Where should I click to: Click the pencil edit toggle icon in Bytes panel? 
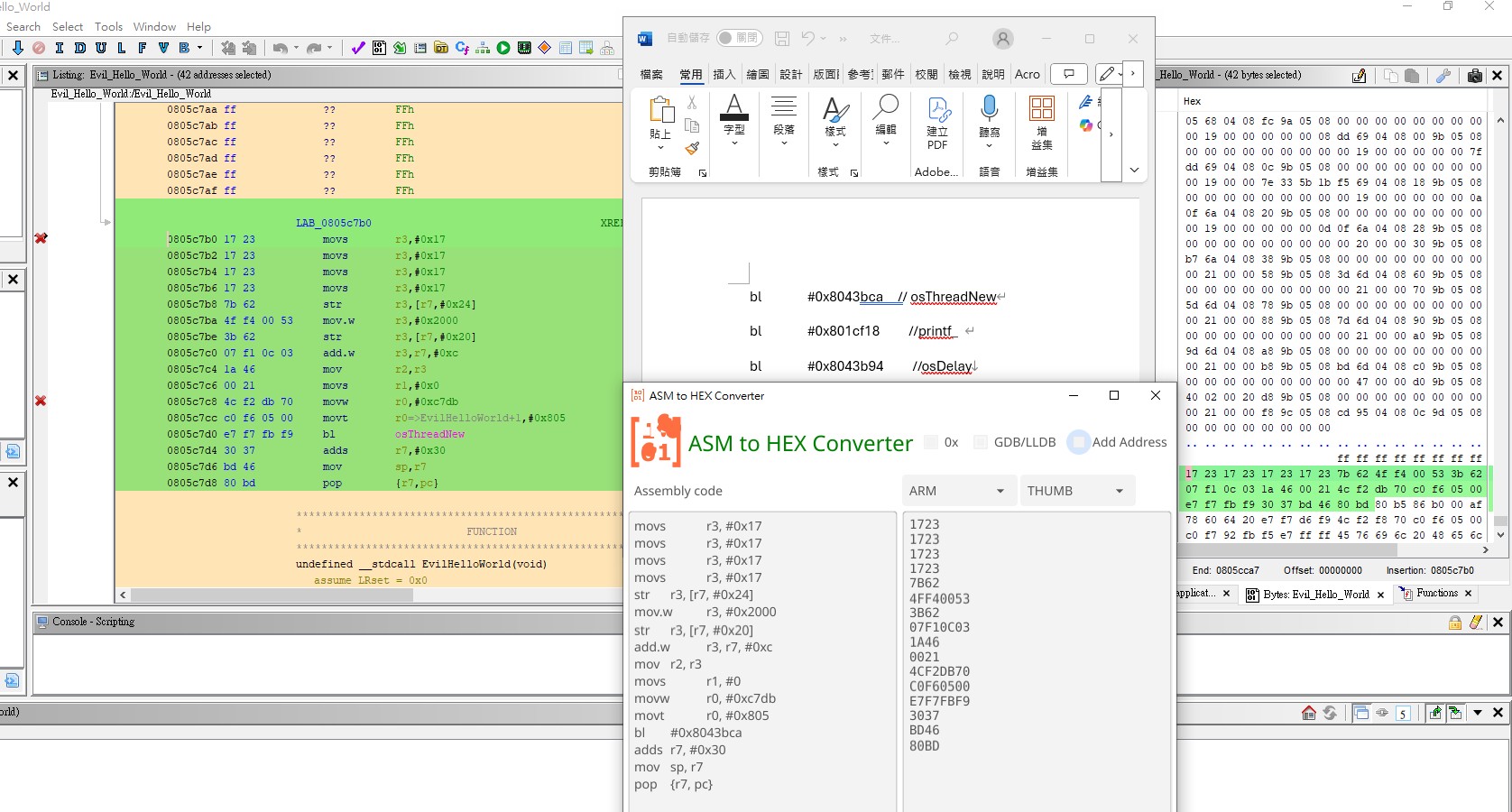pyautogui.click(x=1360, y=76)
